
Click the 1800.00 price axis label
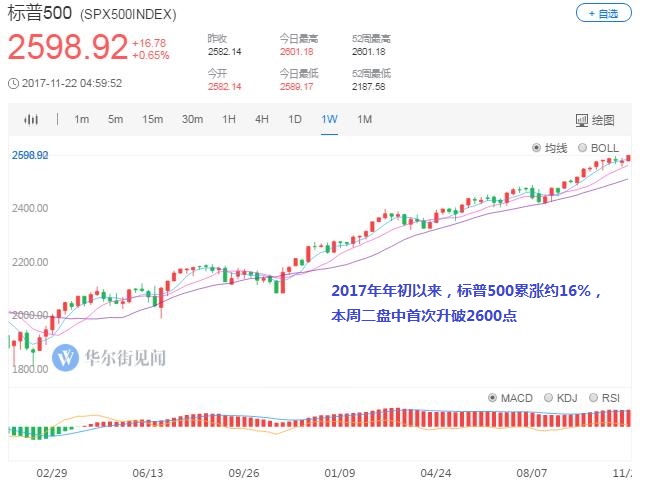point(30,369)
